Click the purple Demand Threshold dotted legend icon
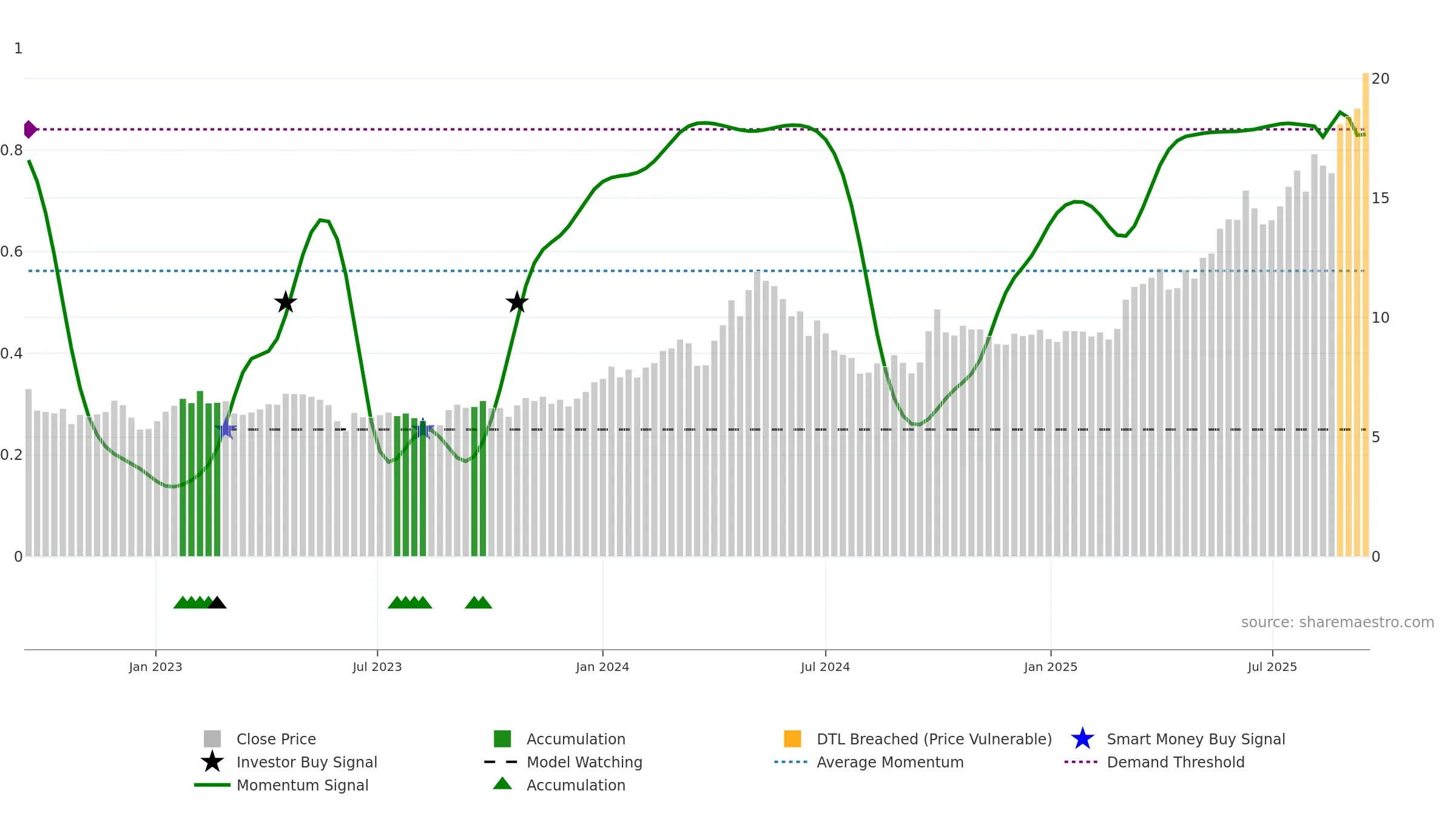This screenshot has height=819, width=1456. (x=1081, y=762)
